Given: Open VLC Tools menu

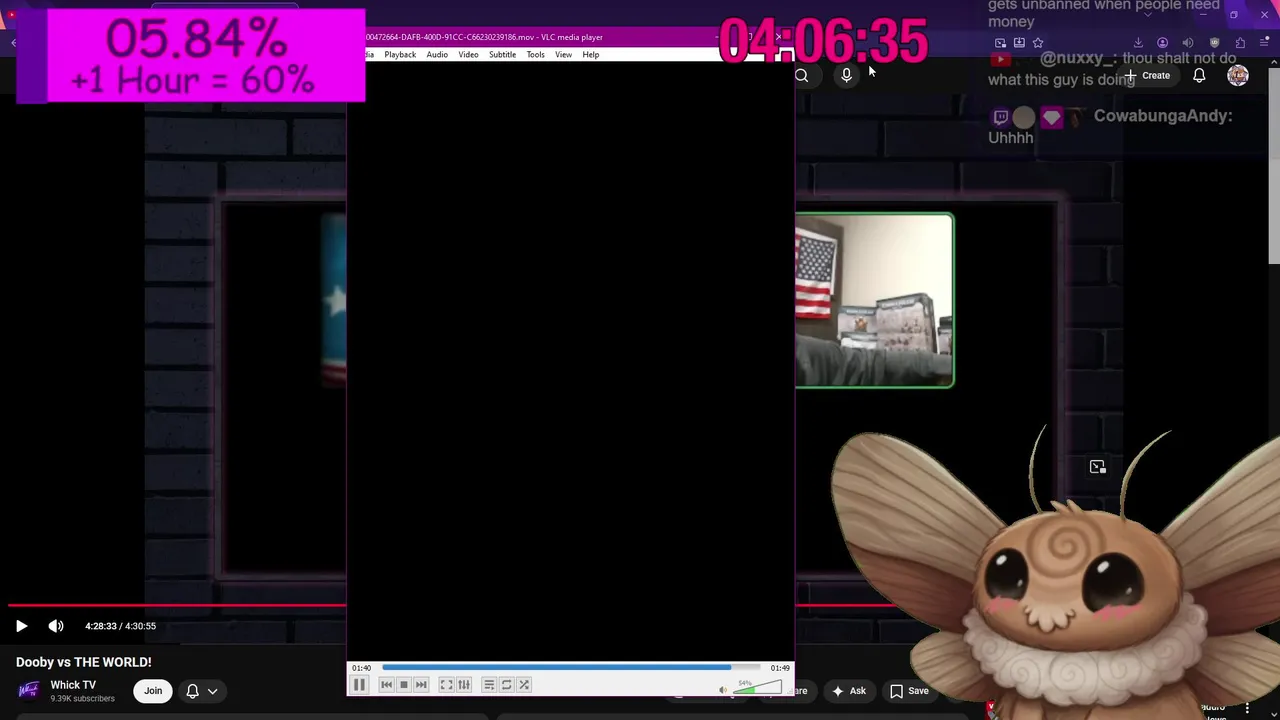Looking at the screenshot, I should click(535, 55).
